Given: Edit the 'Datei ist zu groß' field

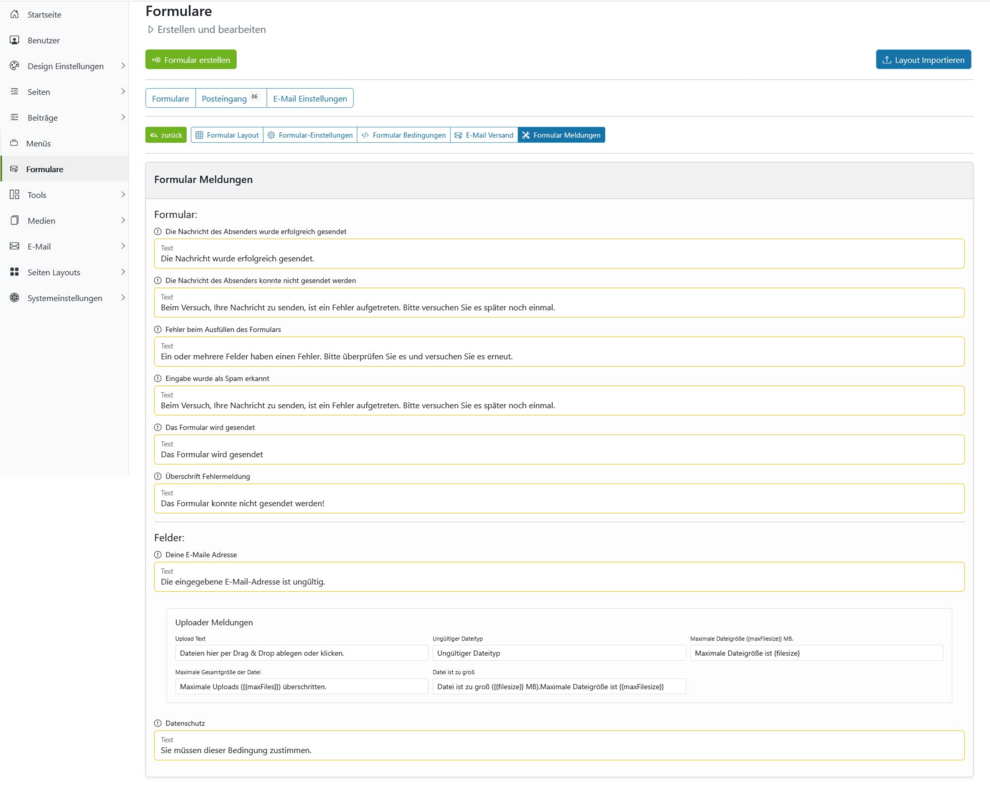Looking at the screenshot, I should pyautogui.click(x=559, y=687).
